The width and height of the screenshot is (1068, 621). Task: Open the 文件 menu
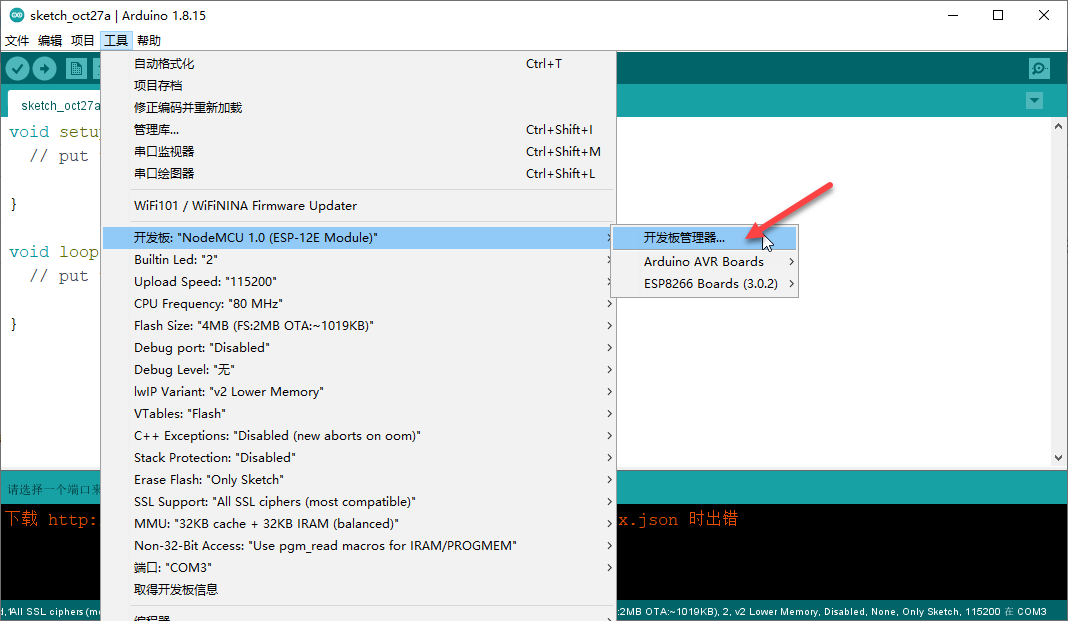click(17, 40)
